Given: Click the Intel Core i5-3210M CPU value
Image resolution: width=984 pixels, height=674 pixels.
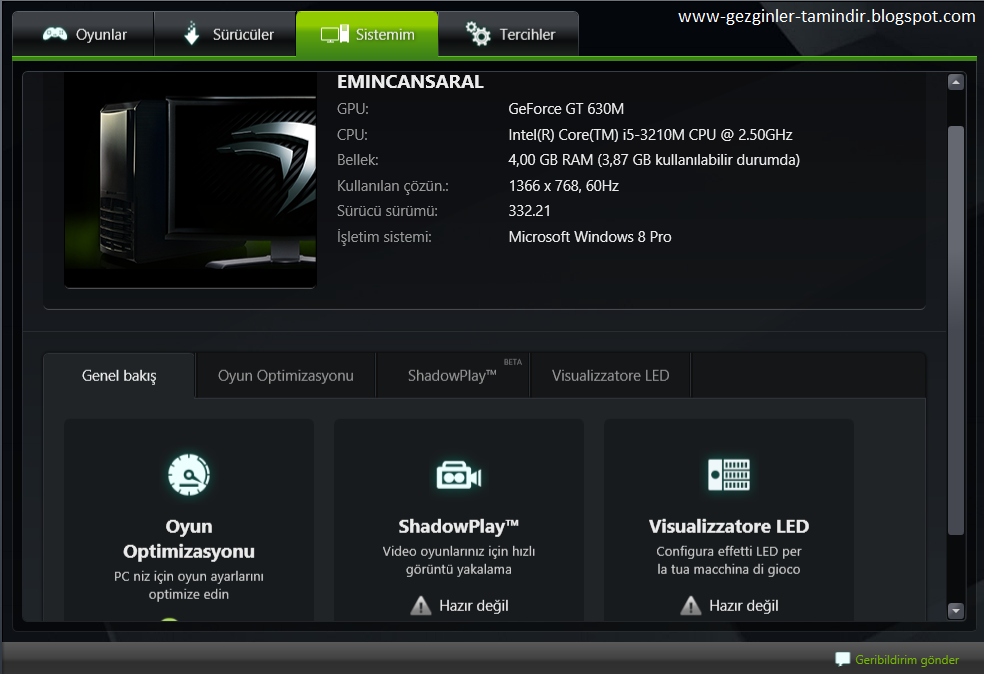Looking at the screenshot, I should pos(650,134).
